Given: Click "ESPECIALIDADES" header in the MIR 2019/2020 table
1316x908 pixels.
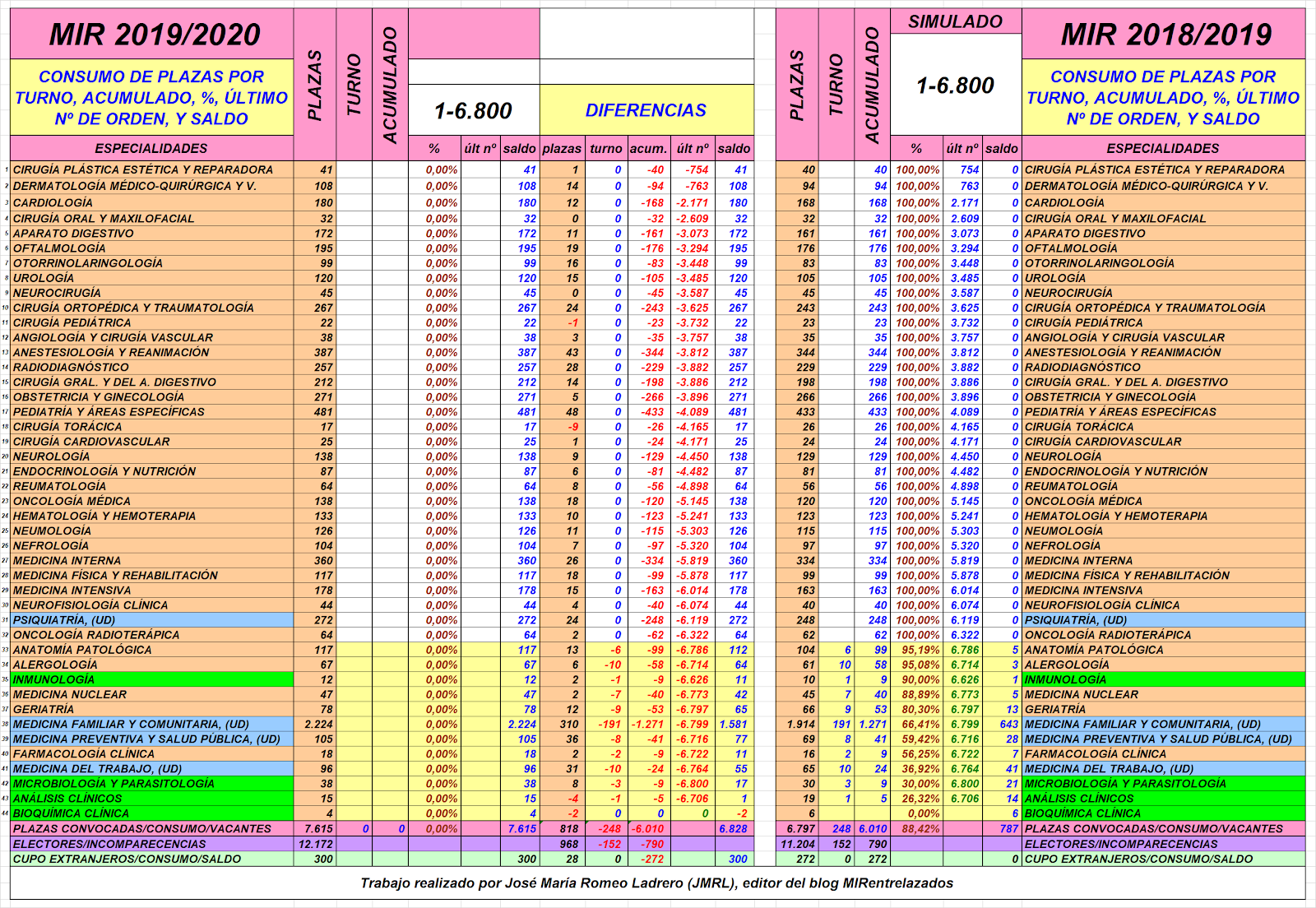Looking at the screenshot, I should (x=152, y=148).
